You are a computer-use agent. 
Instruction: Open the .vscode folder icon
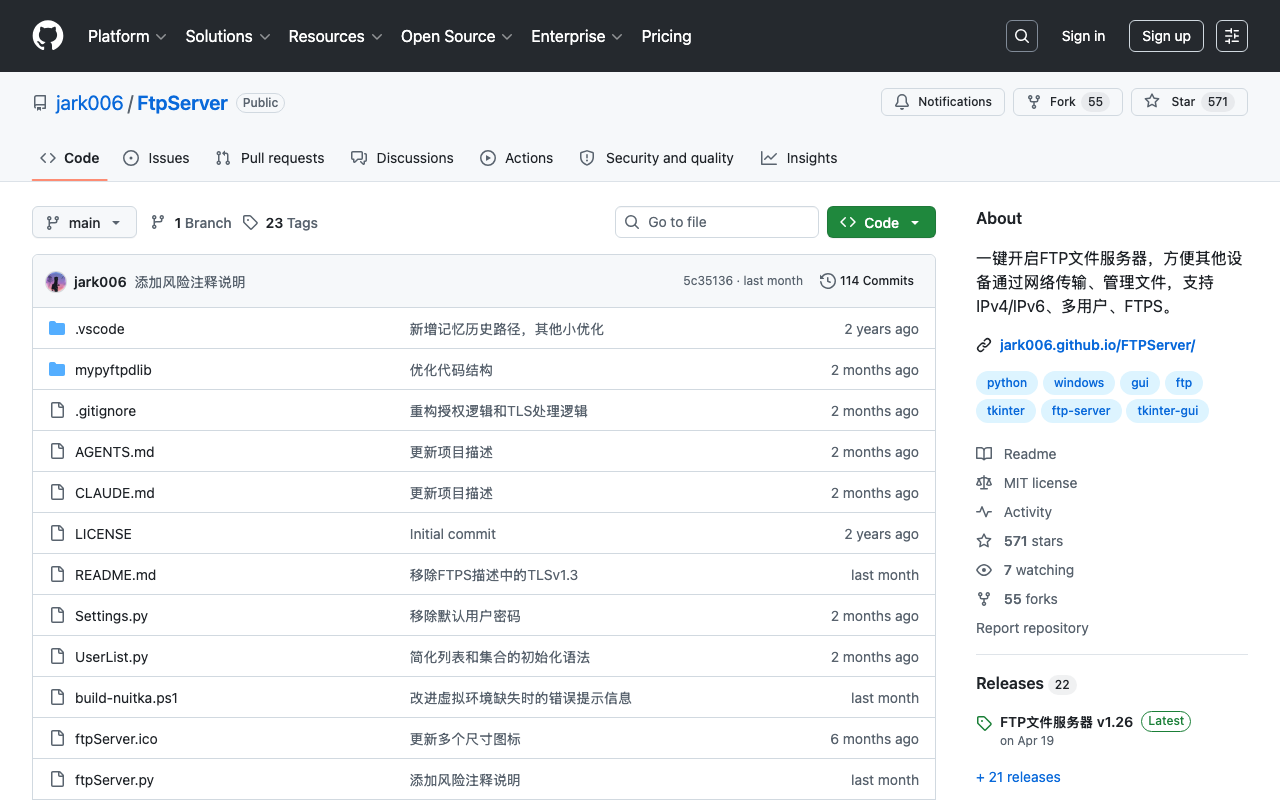tap(57, 329)
